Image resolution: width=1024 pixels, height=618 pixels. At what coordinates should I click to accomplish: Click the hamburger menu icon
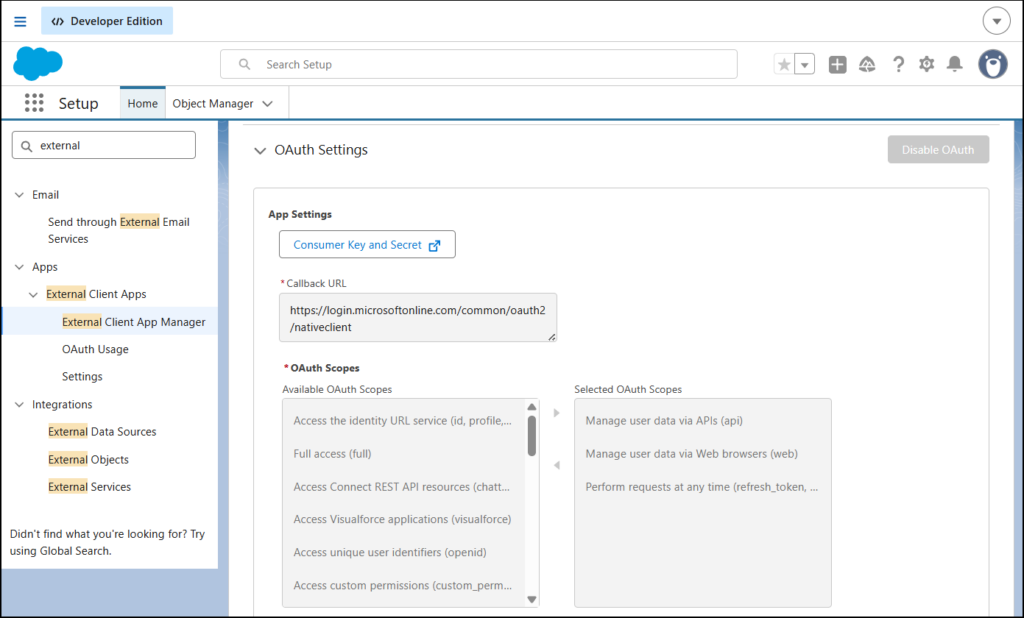19,20
